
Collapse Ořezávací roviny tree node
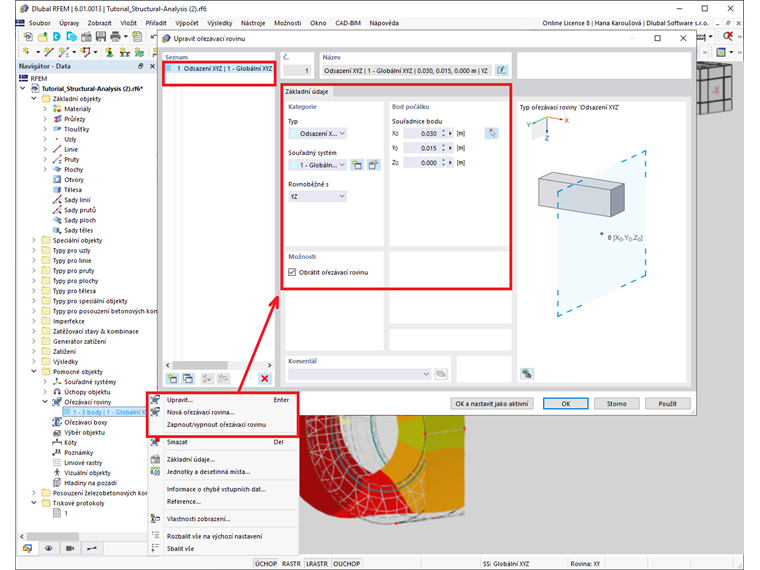pos(45,402)
